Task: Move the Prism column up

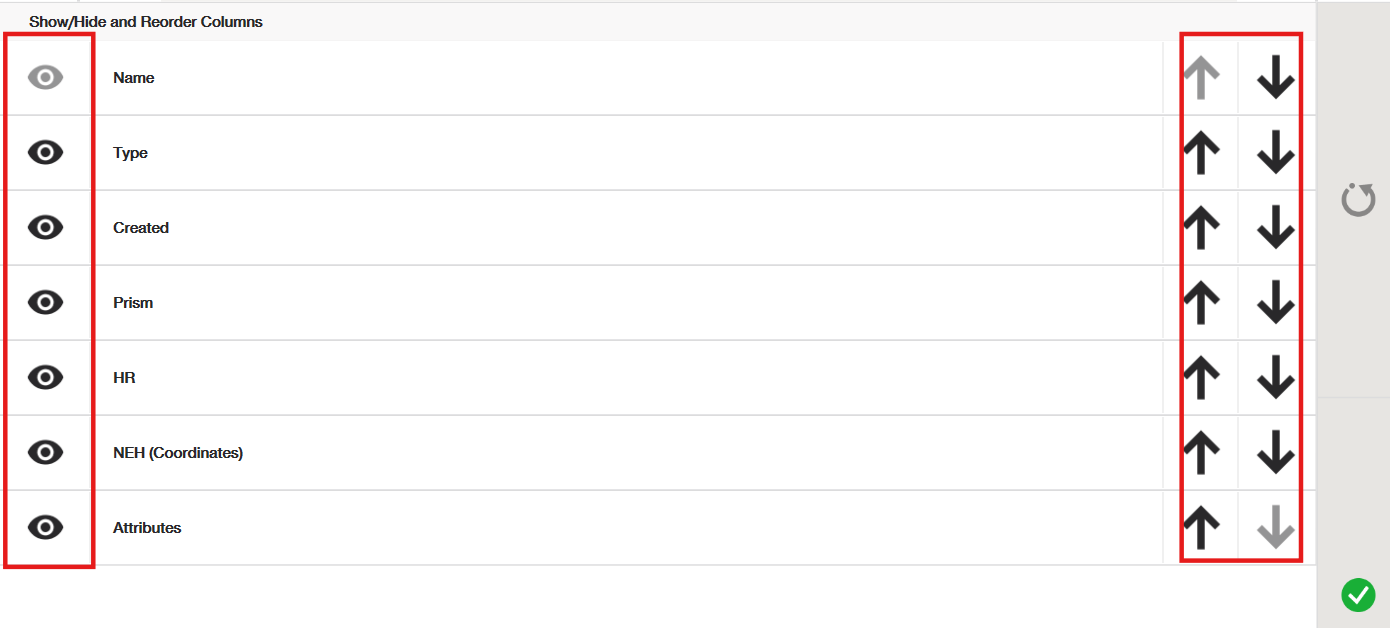Action: (1201, 303)
